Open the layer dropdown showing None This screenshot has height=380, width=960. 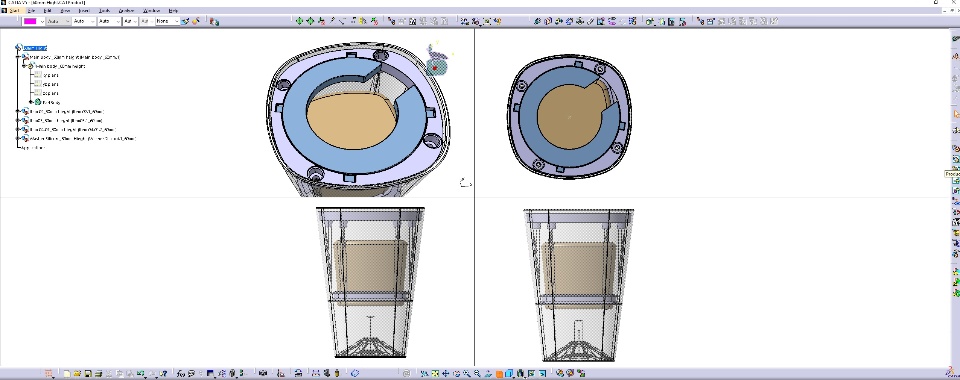(168, 21)
